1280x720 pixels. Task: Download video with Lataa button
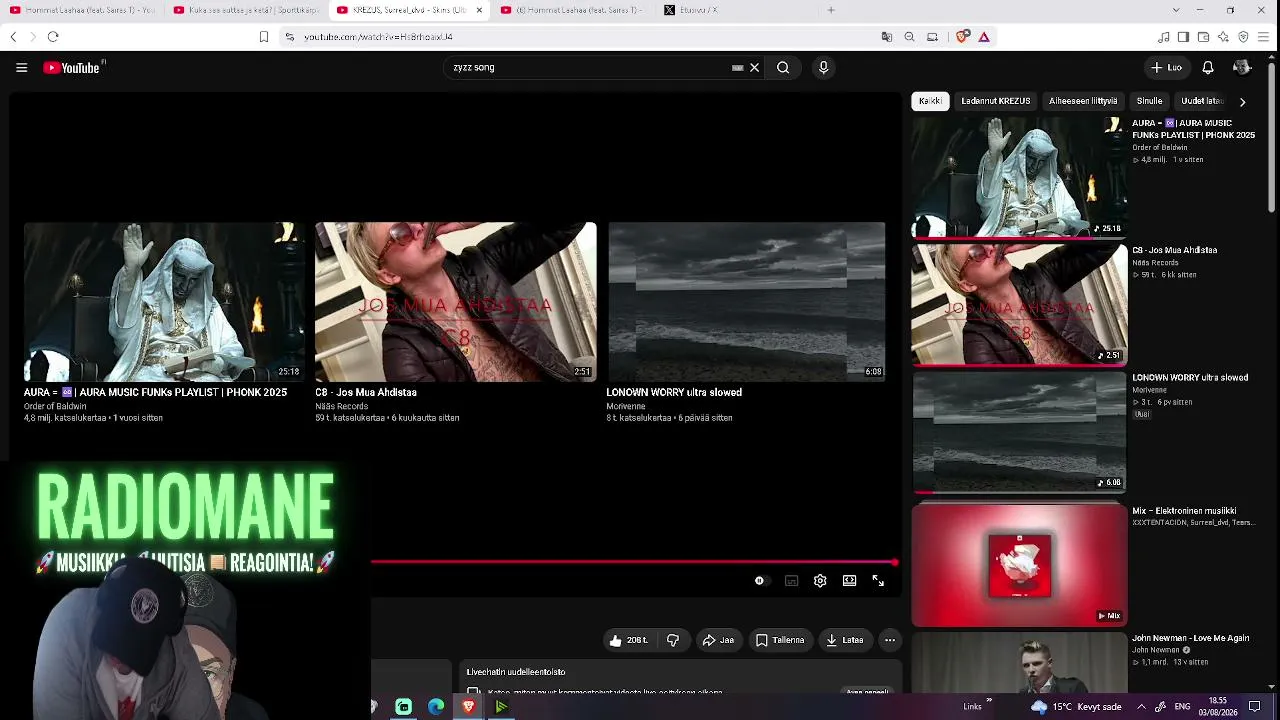click(x=845, y=640)
